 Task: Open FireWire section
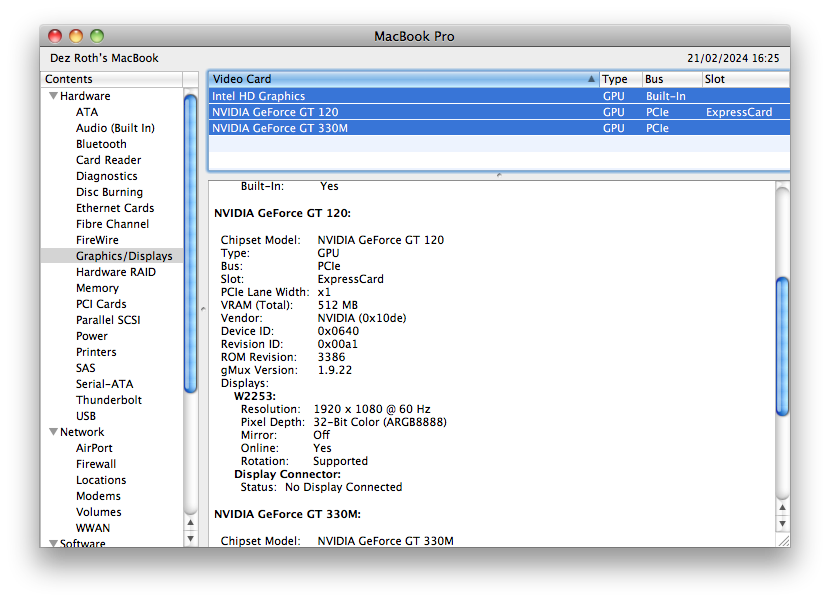(97, 240)
